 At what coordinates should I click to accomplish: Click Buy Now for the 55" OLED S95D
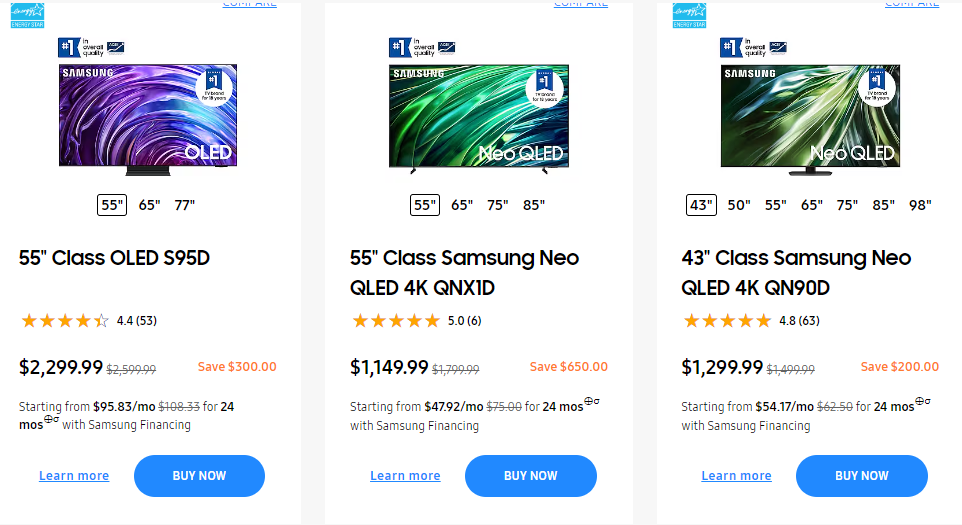[199, 476]
